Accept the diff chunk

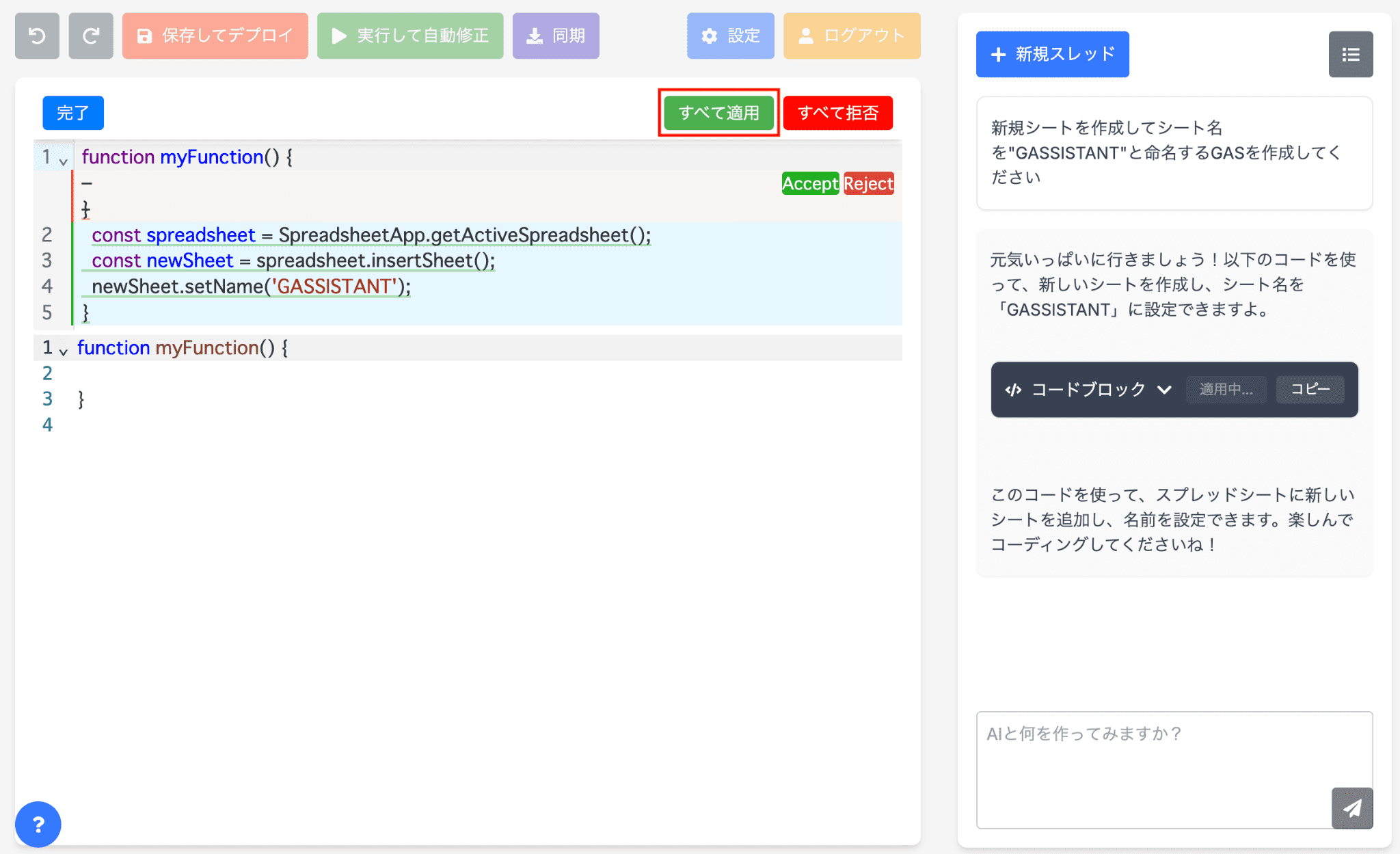(810, 183)
